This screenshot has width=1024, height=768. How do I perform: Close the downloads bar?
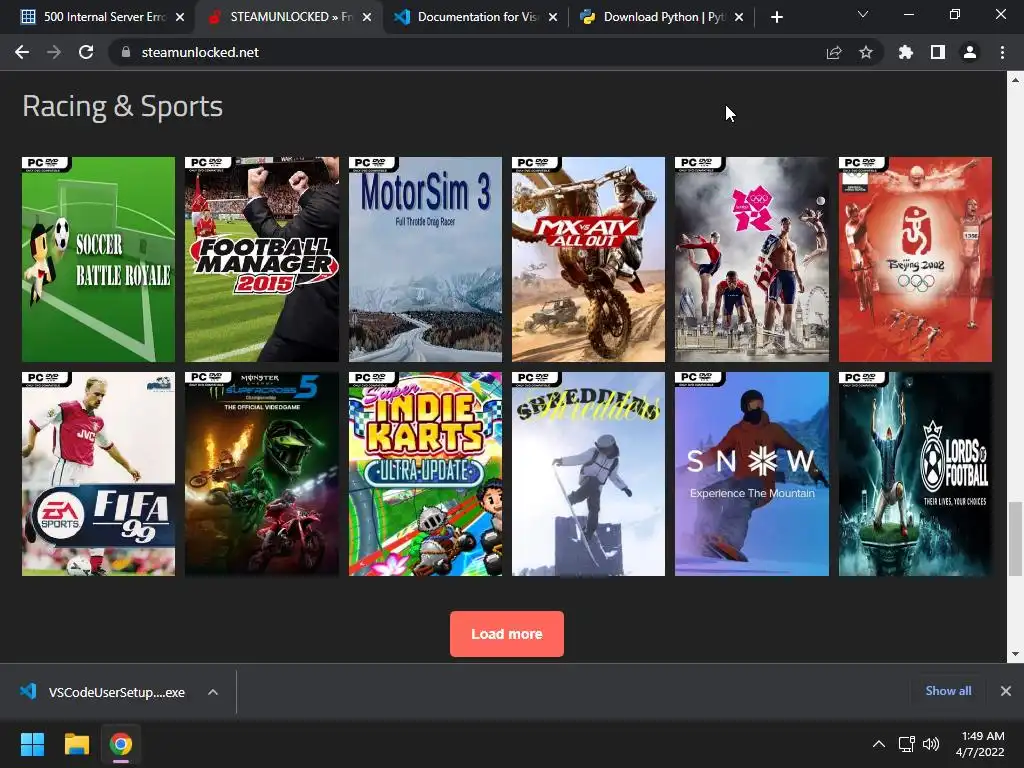click(1006, 691)
